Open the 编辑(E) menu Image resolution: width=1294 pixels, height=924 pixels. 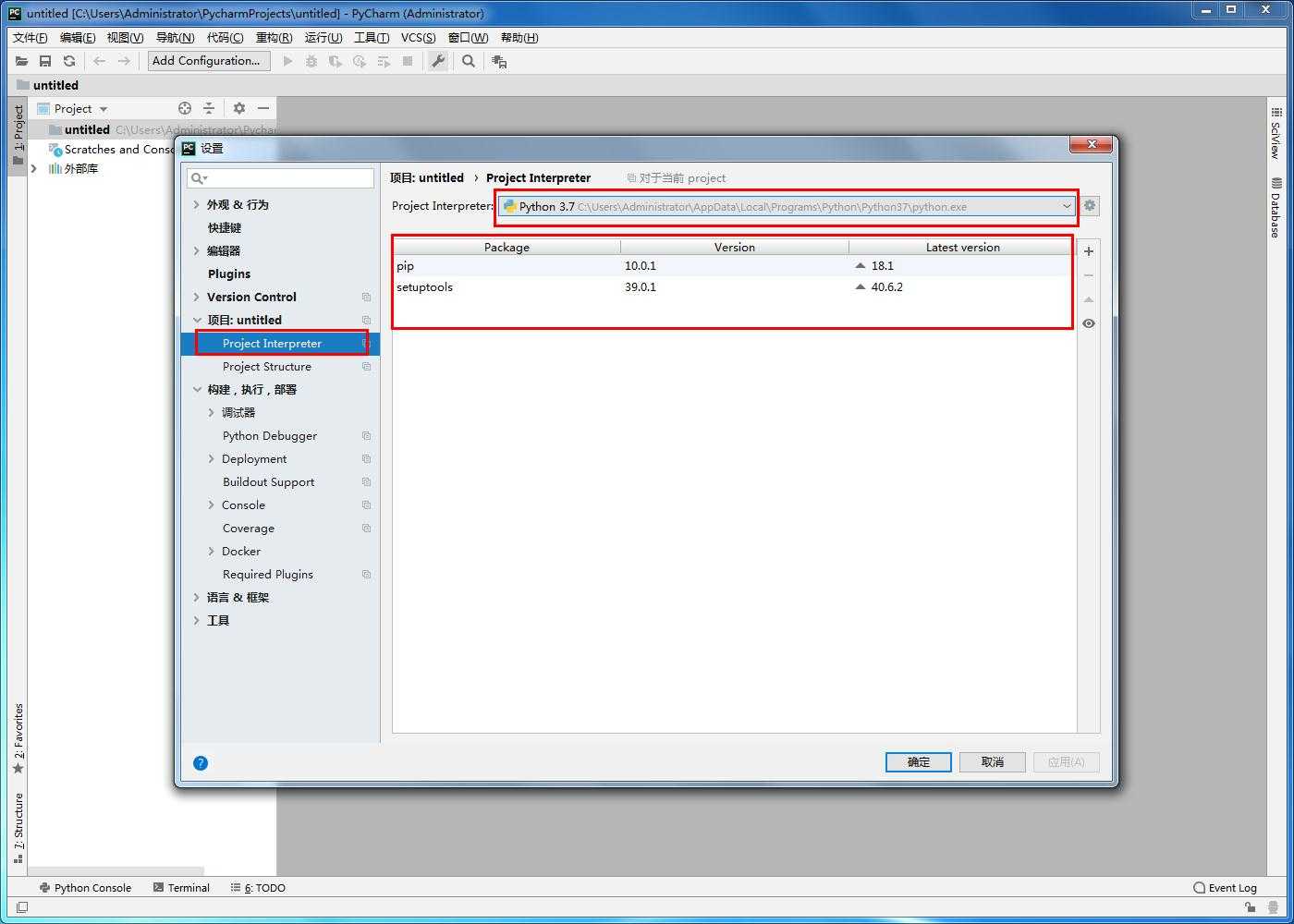coord(78,37)
